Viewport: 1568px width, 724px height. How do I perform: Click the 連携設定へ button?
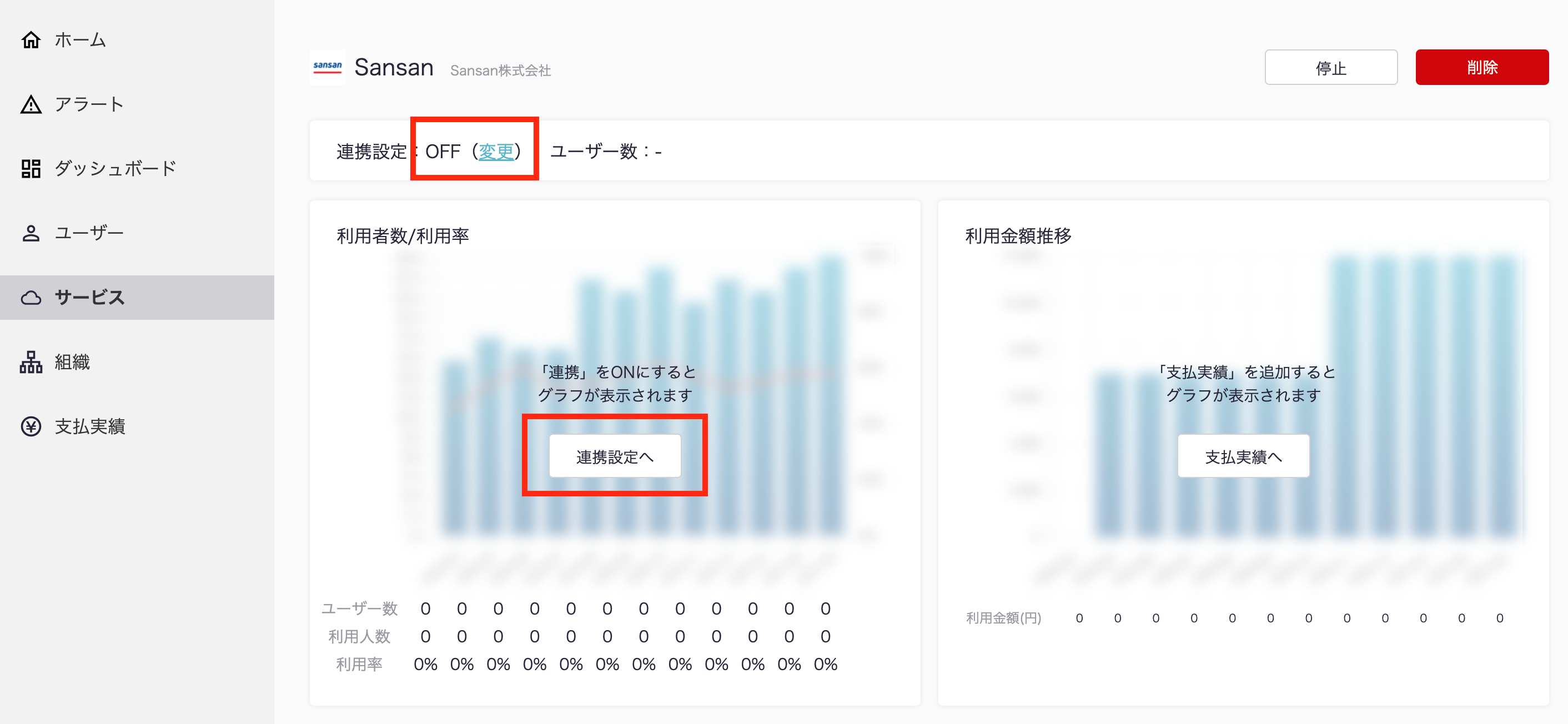(615, 456)
